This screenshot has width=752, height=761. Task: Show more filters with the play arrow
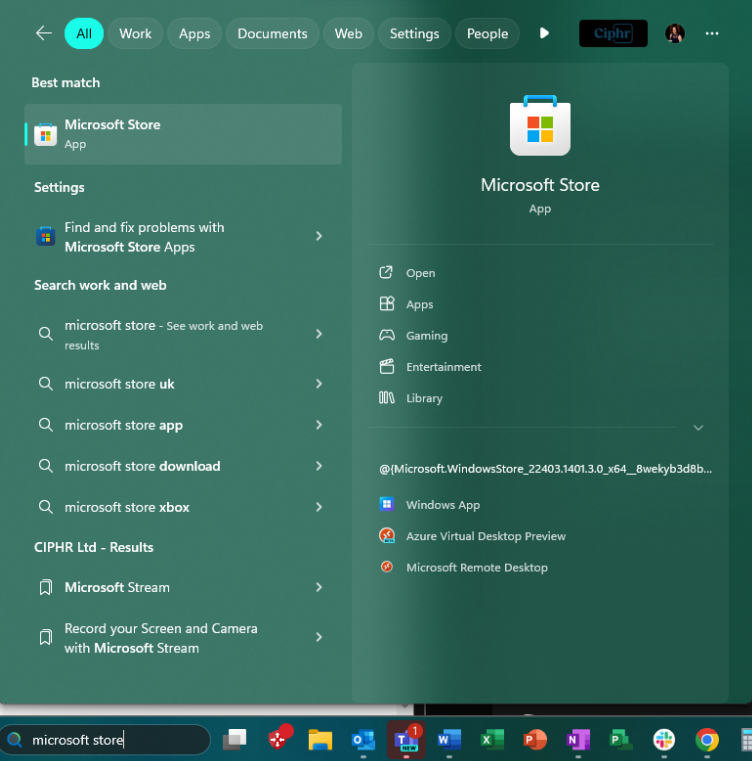click(x=544, y=33)
